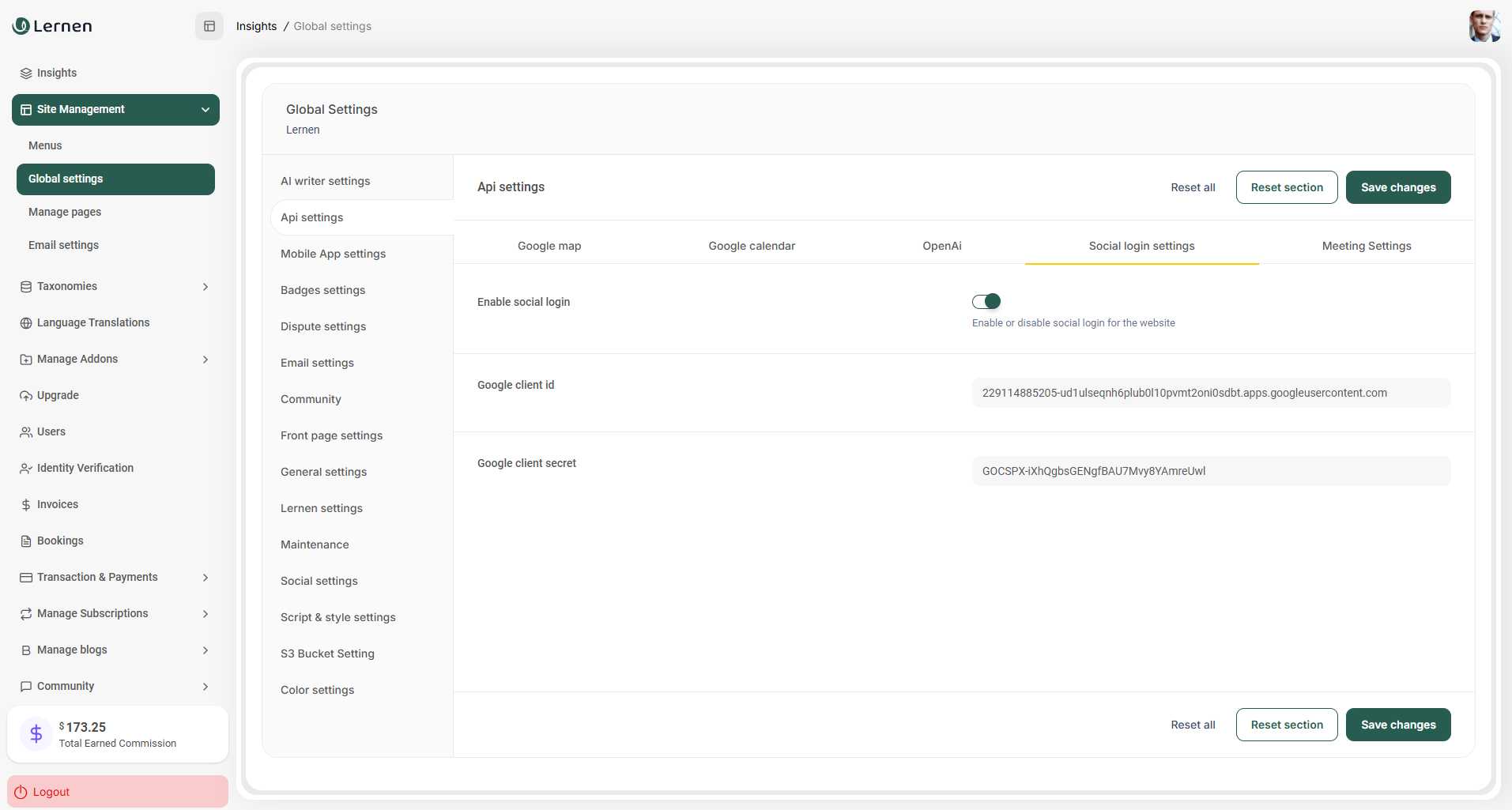The height and width of the screenshot is (810, 1512).
Task: Click the Users people icon
Action: [25, 431]
